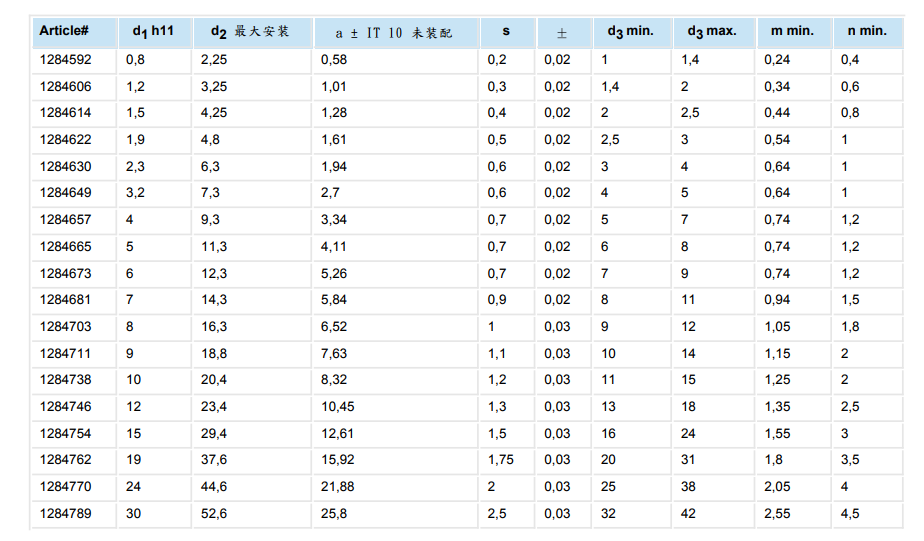Image resolution: width=924 pixels, height=541 pixels.
Task: Select article number 1284762
Action: [65, 460]
